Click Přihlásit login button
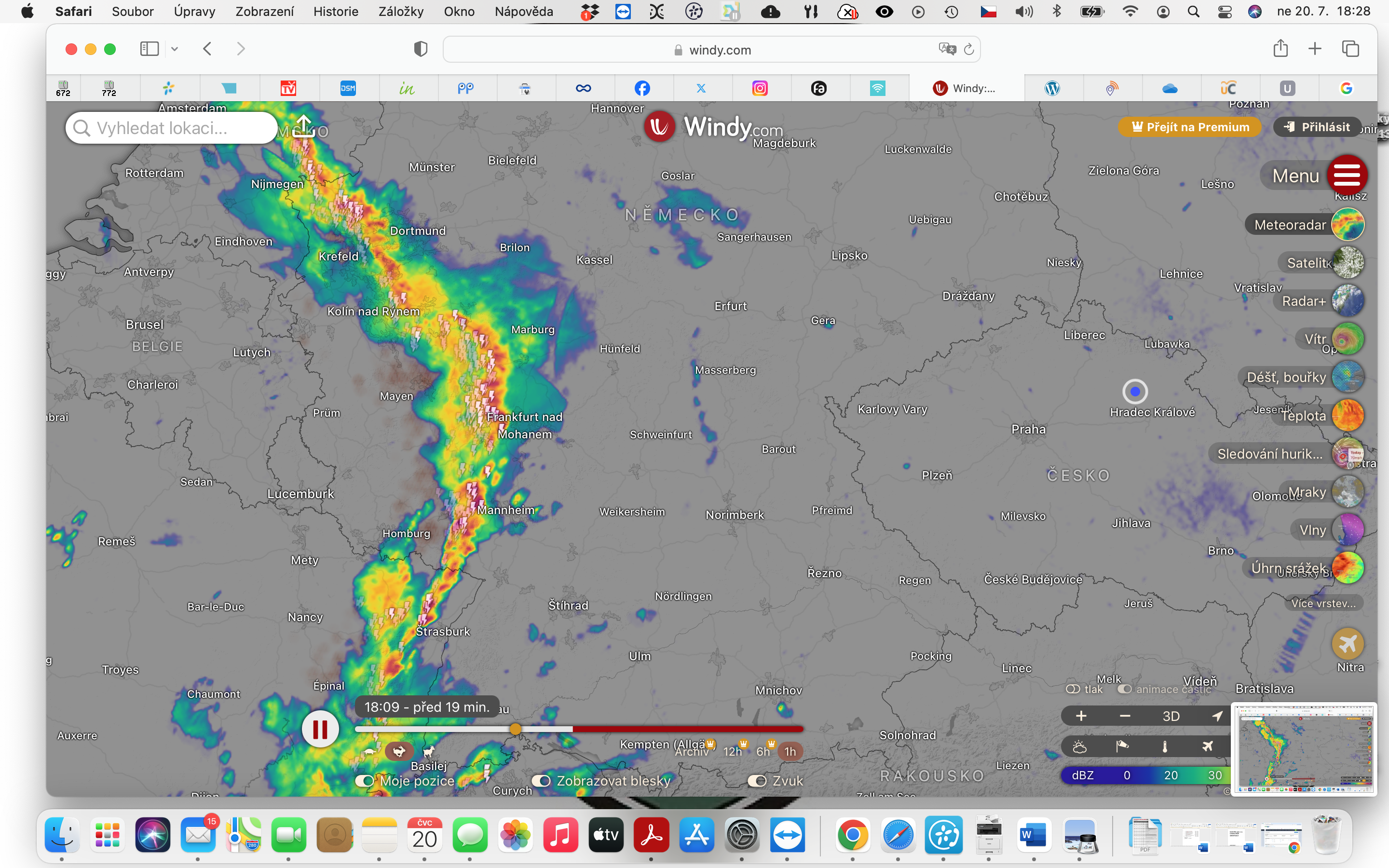Image resolution: width=1389 pixels, height=868 pixels. [x=1317, y=127]
